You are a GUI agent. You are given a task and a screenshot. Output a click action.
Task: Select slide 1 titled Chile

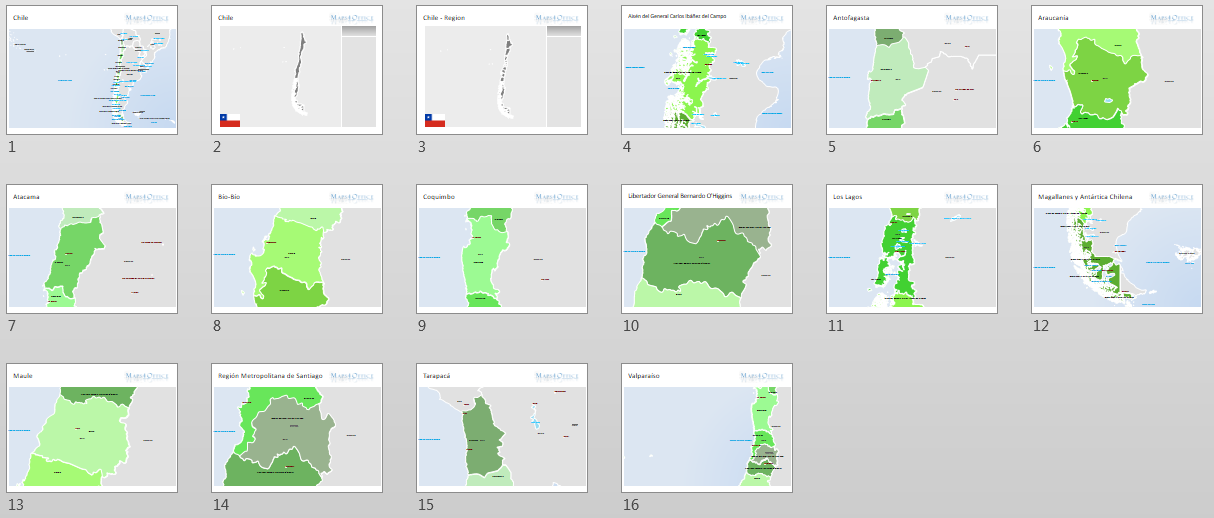[x=92, y=70]
